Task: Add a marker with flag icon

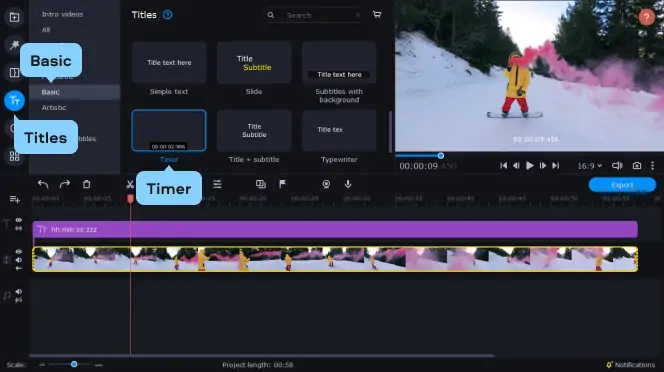Action: pyautogui.click(x=282, y=183)
